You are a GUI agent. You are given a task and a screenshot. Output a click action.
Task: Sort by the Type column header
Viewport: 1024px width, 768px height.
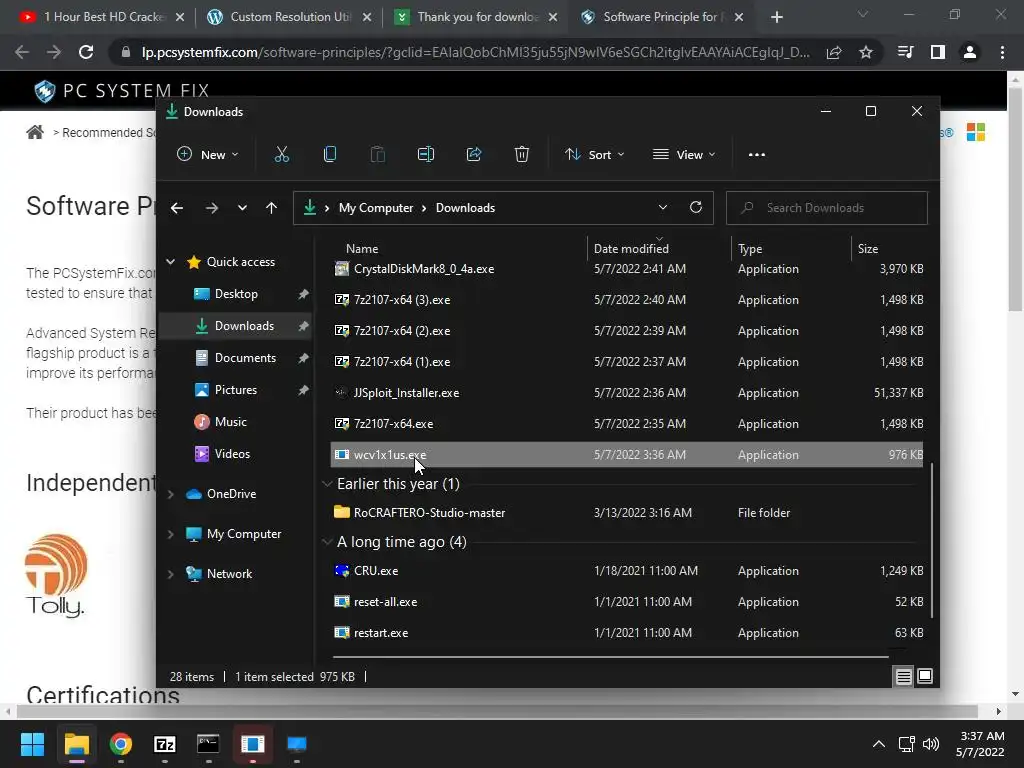750,249
